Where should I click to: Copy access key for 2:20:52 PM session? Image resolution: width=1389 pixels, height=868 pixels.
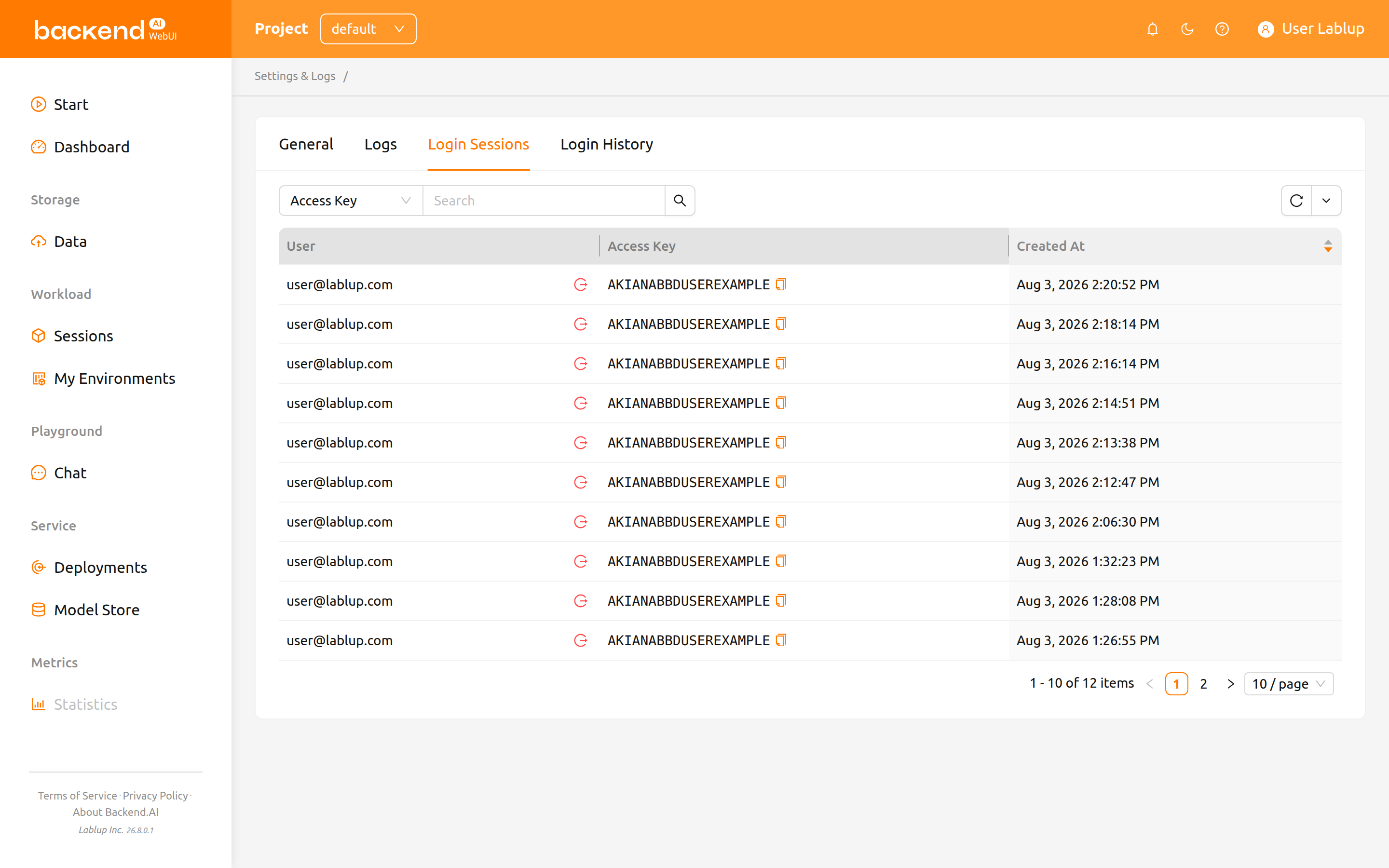[781, 285]
